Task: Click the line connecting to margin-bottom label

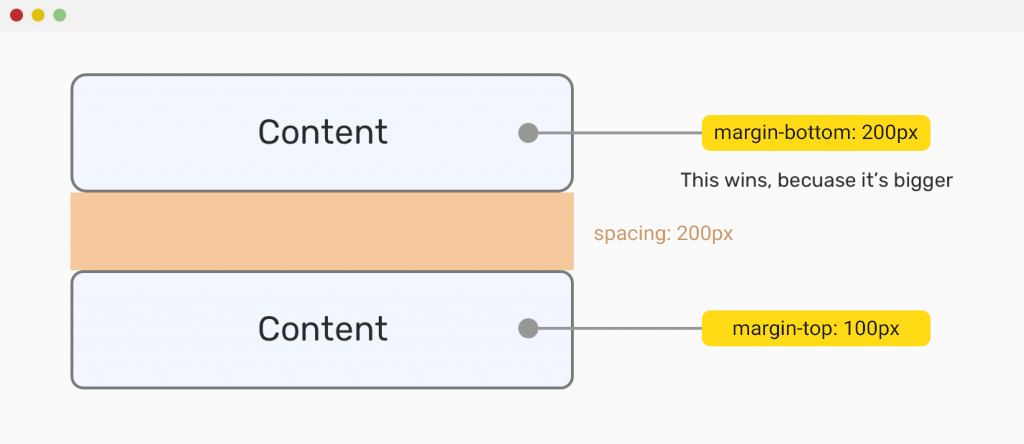Action: pos(620,133)
